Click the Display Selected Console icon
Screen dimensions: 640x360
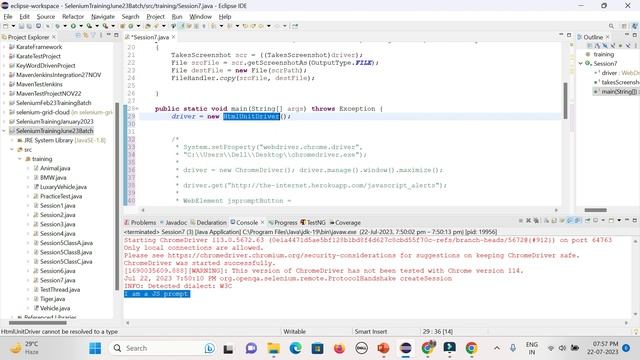coord(595,220)
